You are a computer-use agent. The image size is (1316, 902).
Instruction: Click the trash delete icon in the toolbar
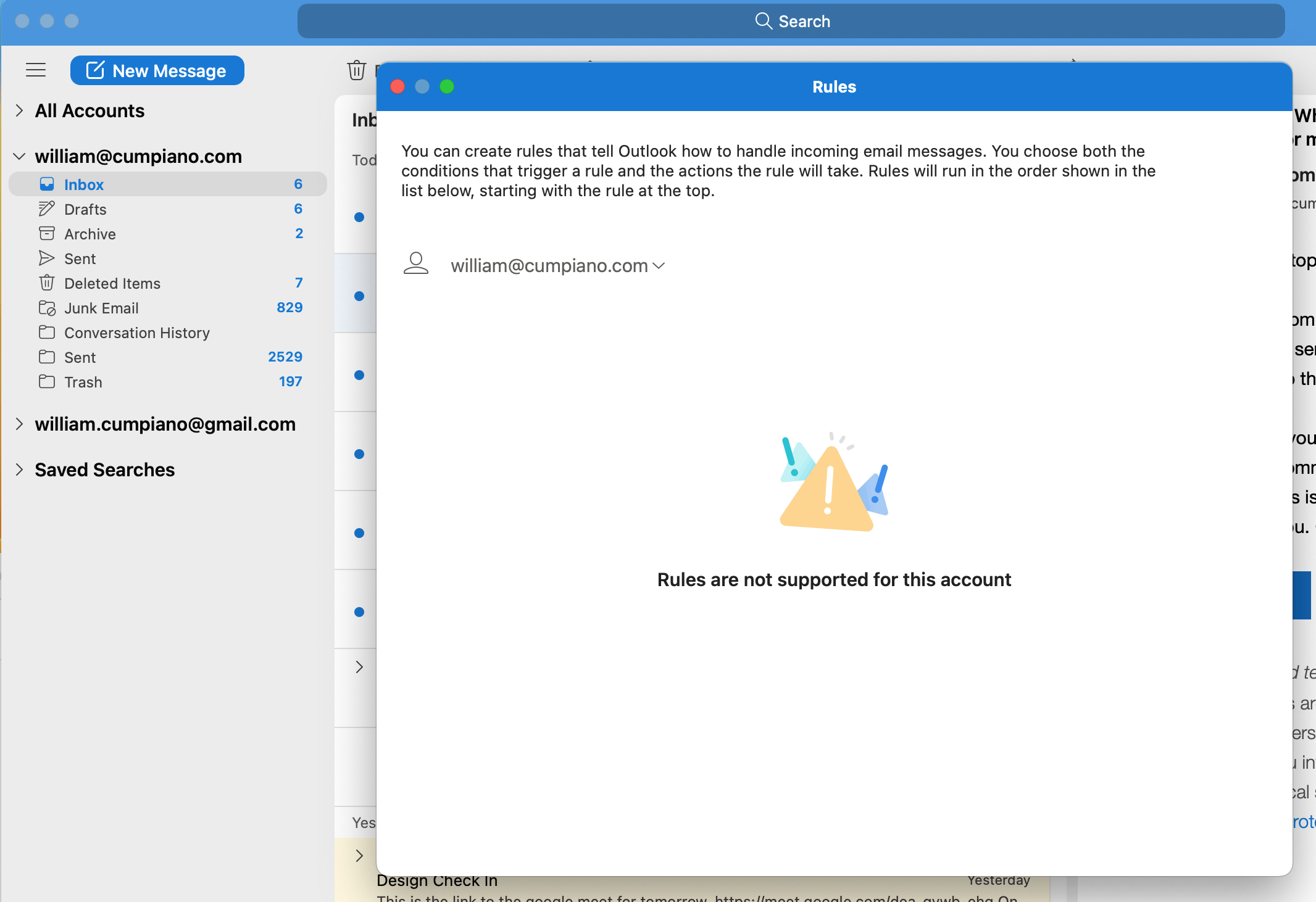[x=357, y=71]
